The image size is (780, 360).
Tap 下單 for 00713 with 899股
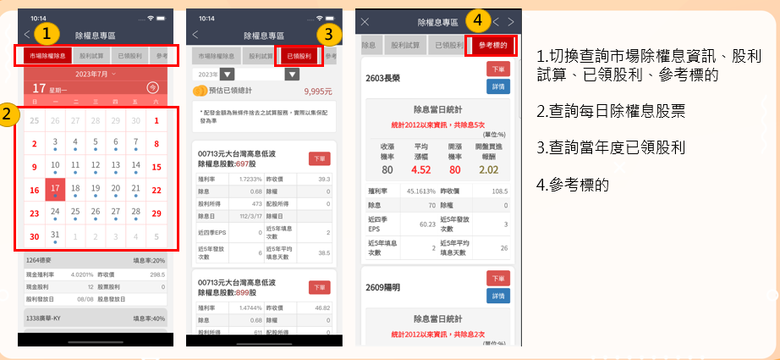(x=319, y=287)
